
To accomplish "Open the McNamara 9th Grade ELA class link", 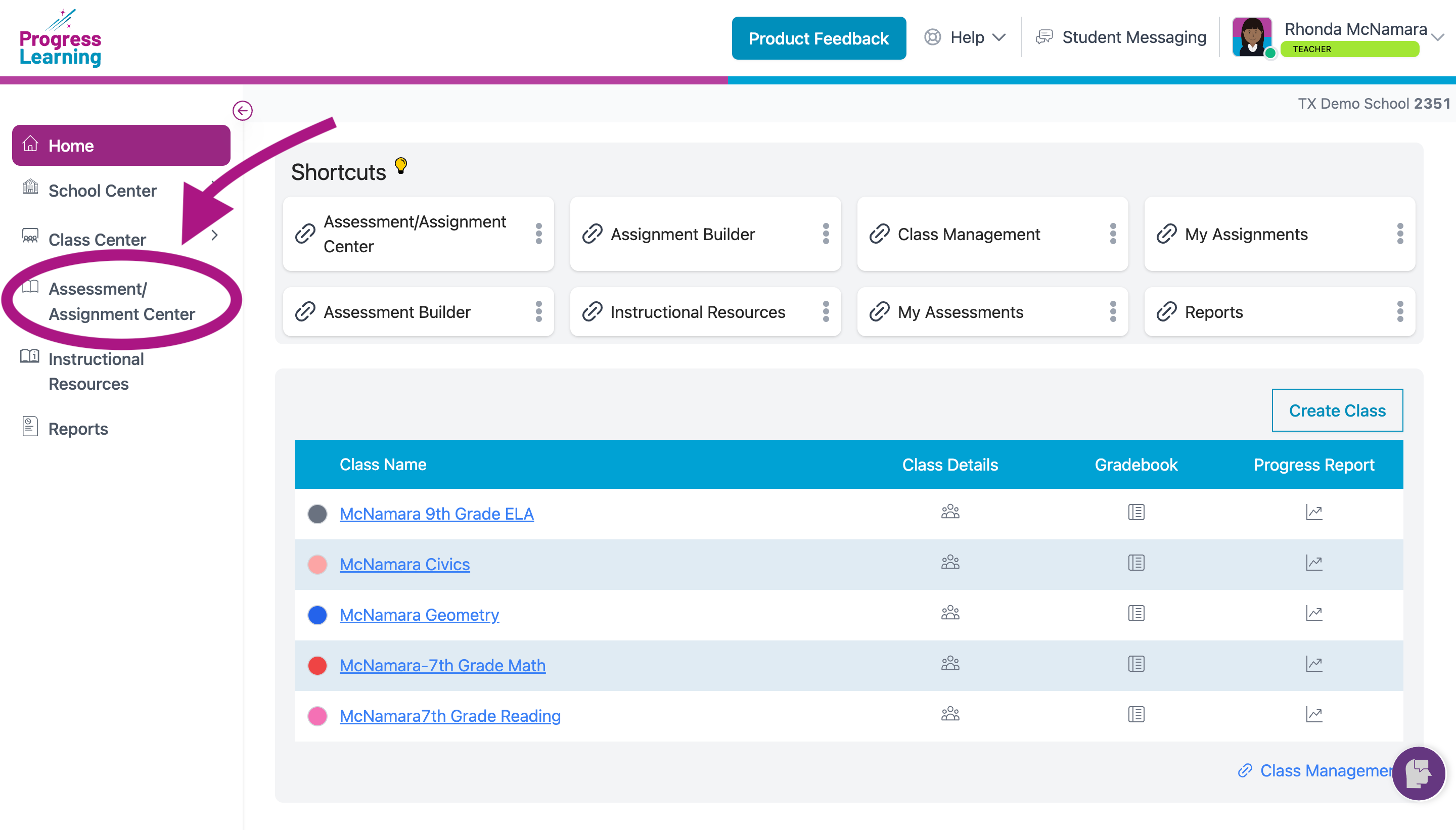I will pyautogui.click(x=436, y=514).
